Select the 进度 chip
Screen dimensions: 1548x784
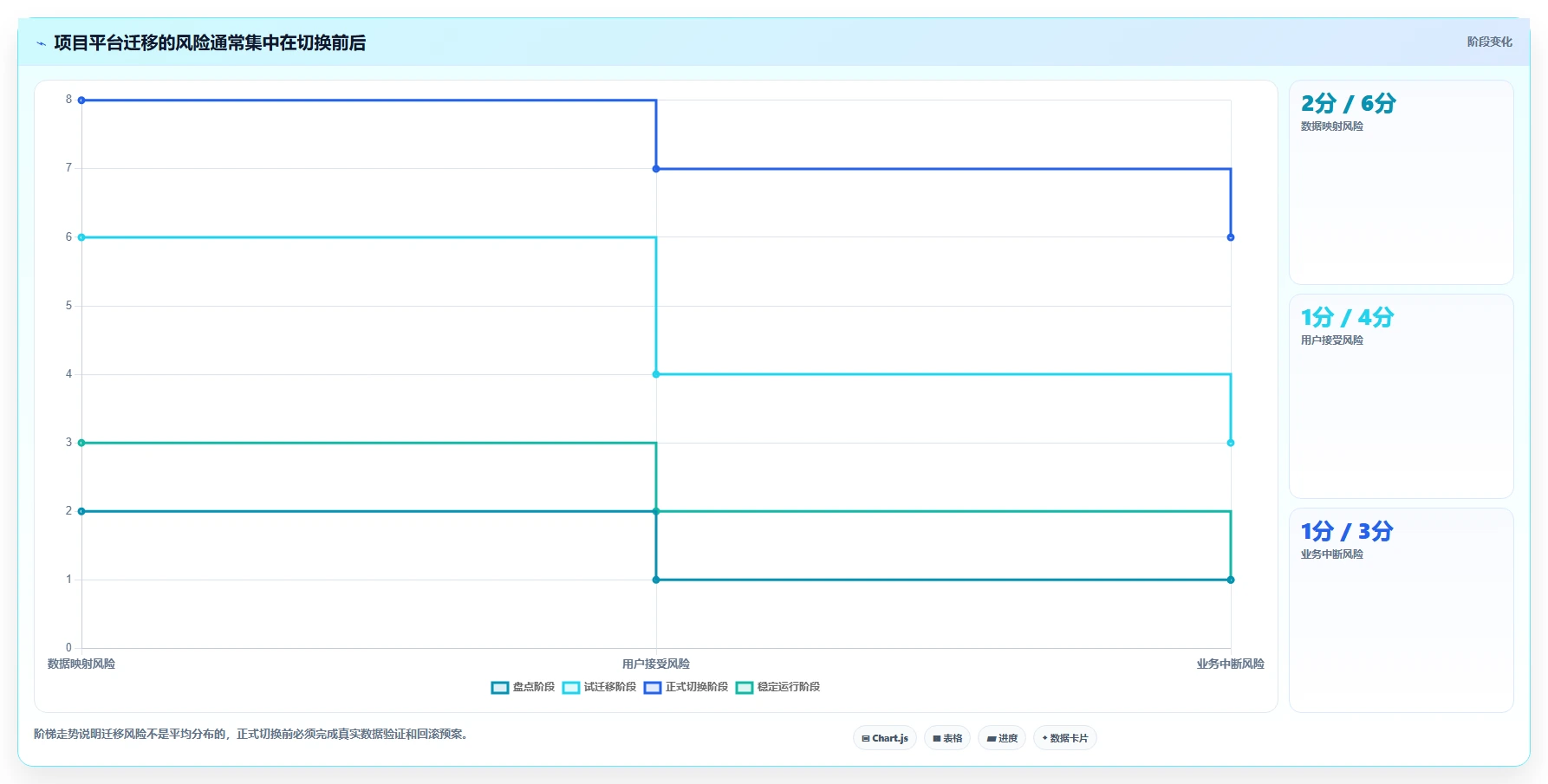click(x=1002, y=738)
